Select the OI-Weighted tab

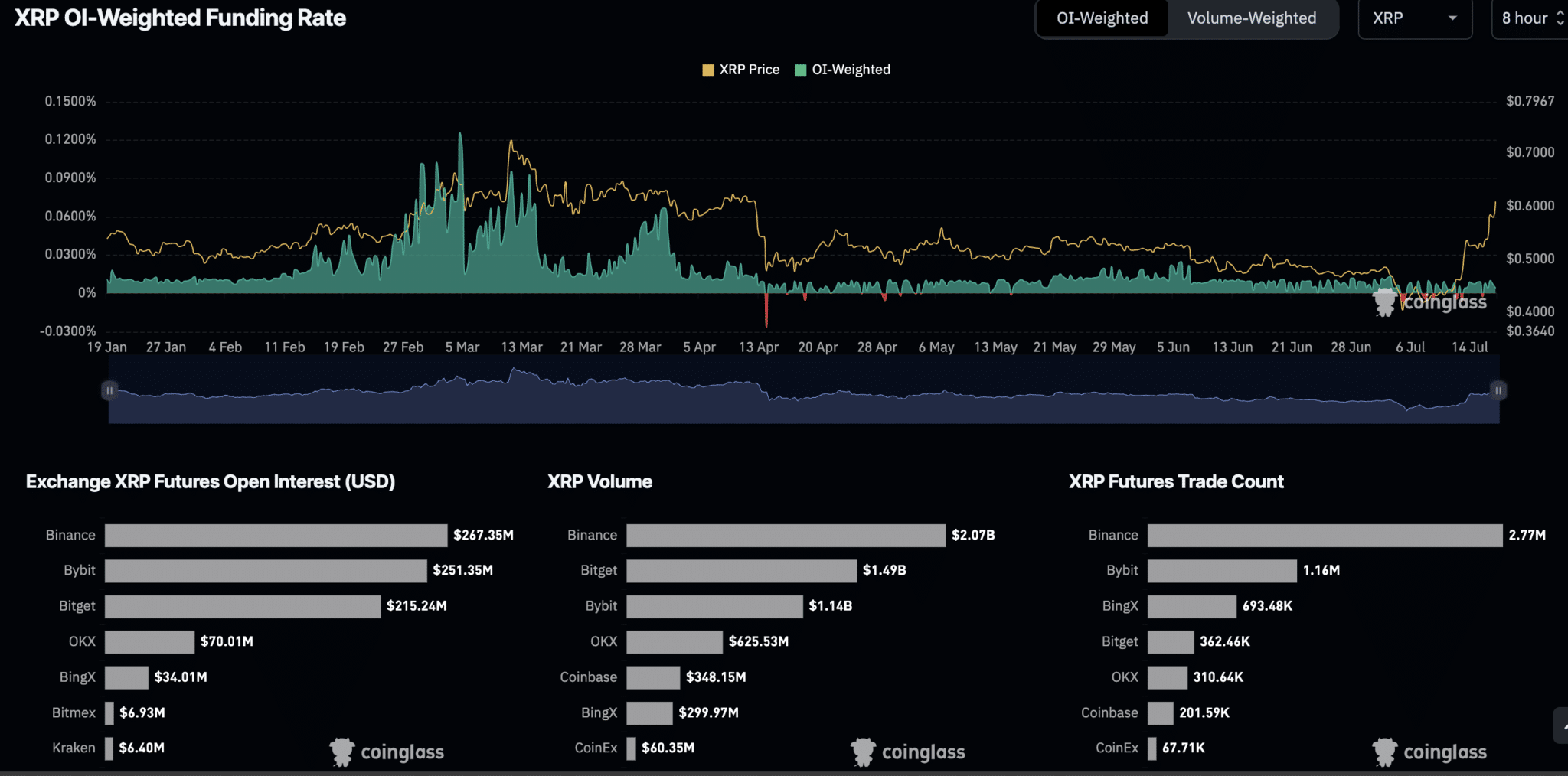(1102, 18)
